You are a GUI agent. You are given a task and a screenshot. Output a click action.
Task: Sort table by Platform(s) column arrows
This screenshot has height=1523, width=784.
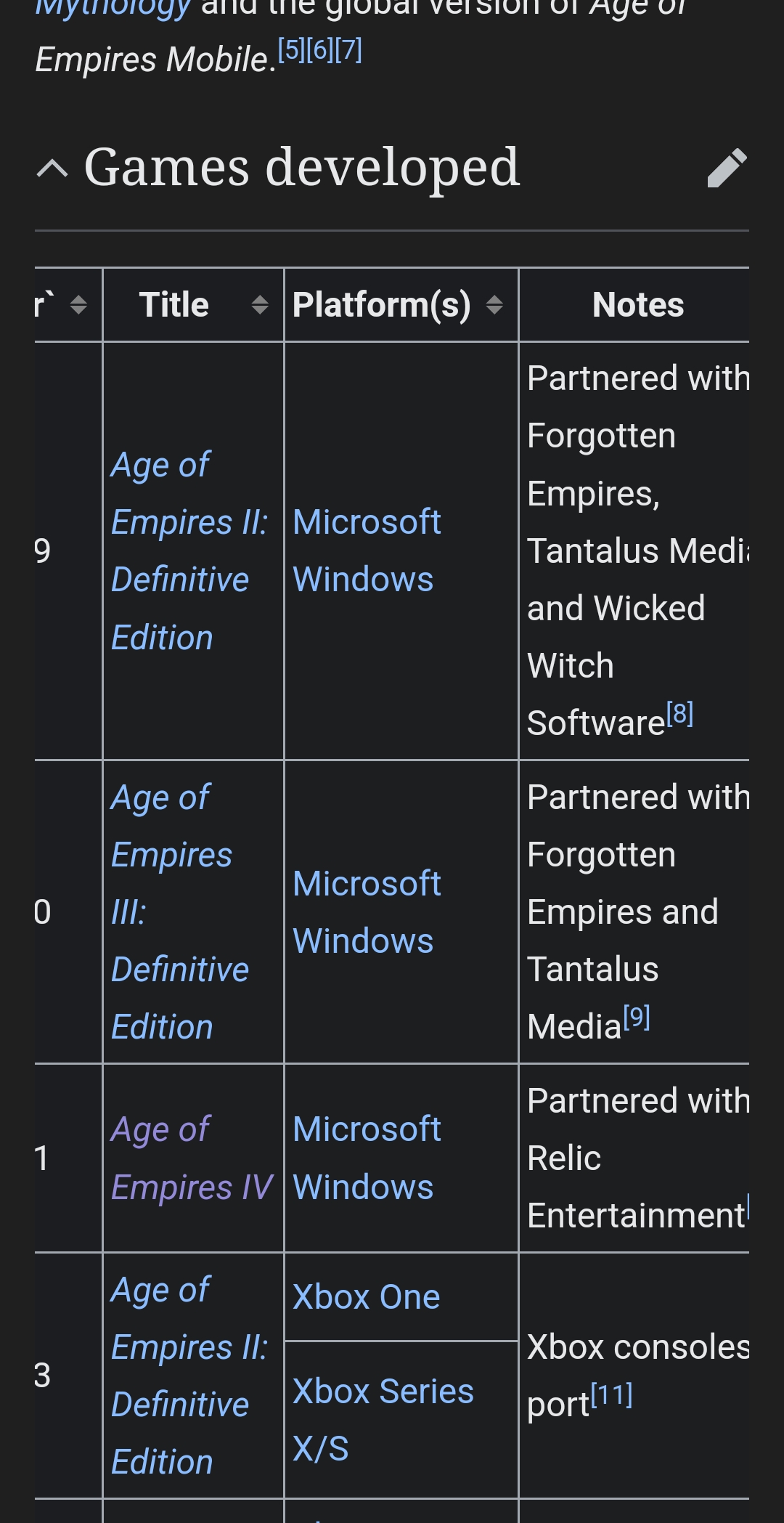[494, 305]
